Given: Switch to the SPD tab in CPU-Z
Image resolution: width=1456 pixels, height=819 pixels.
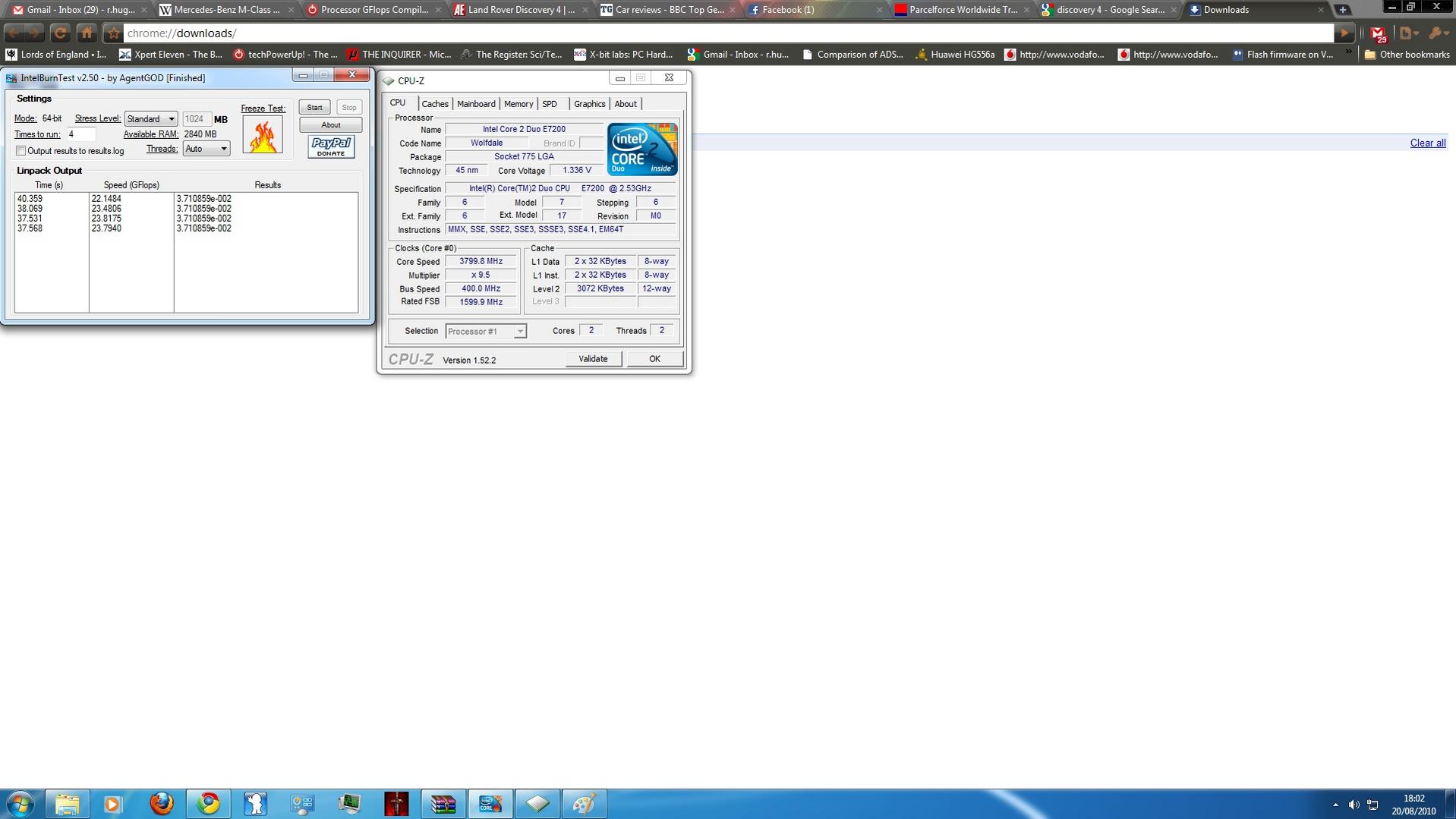Looking at the screenshot, I should coord(550,104).
